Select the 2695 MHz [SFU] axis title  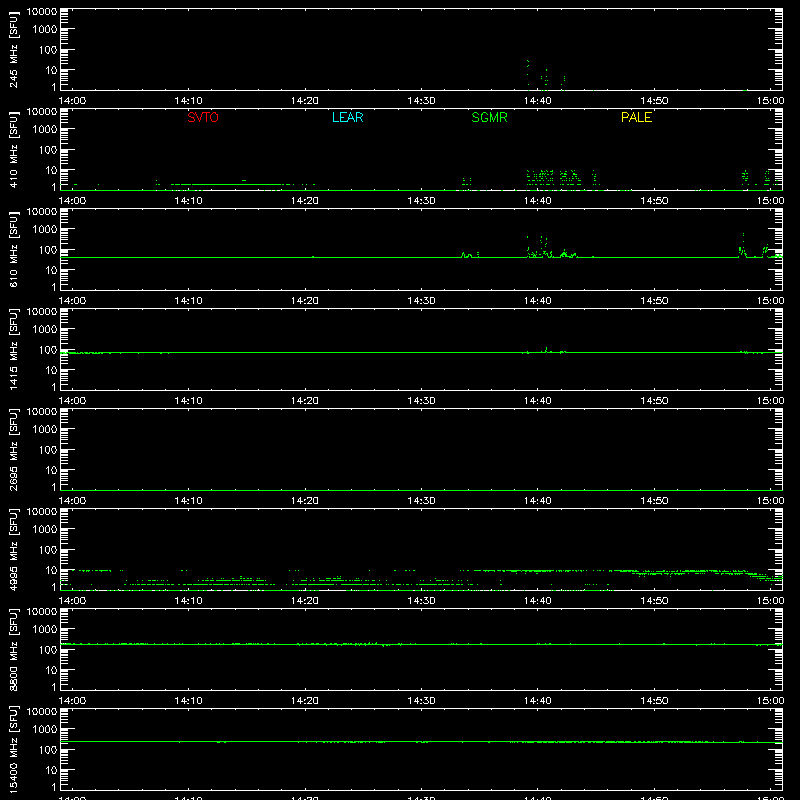[x=14, y=449]
